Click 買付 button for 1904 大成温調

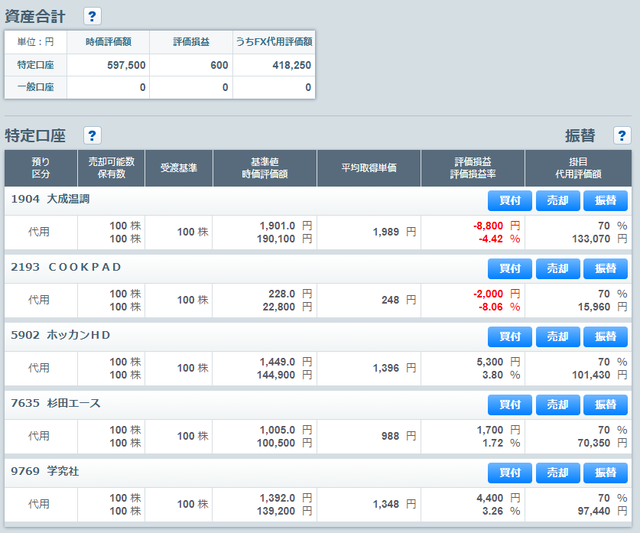[x=510, y=200]
